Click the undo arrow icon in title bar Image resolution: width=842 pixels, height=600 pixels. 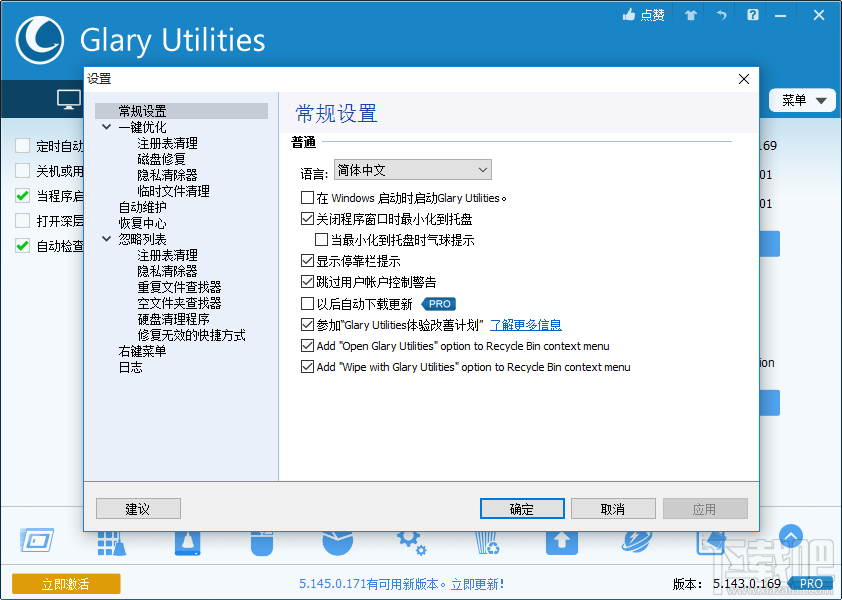721,15
